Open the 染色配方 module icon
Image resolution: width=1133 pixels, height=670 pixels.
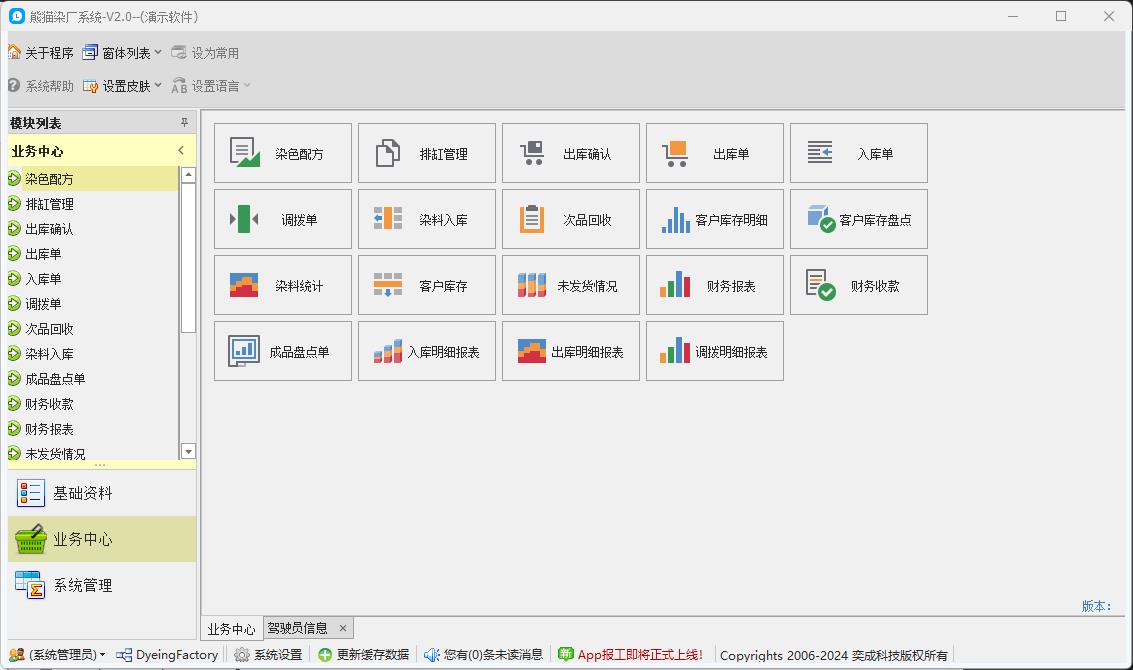click(282, 152)
